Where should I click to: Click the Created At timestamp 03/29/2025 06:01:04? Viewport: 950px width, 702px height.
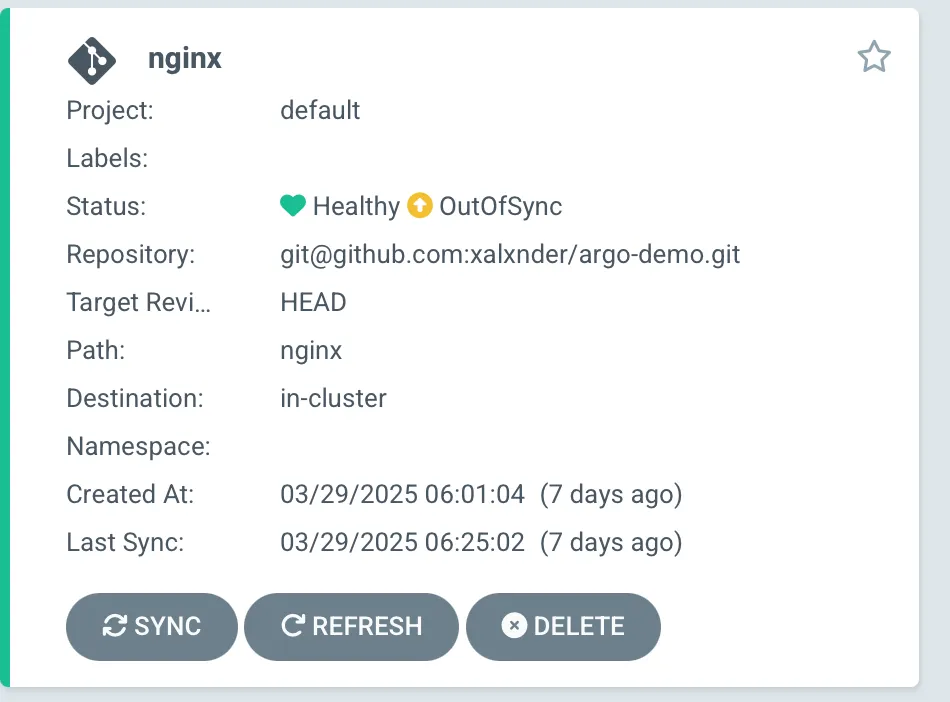tap(402, 494)
